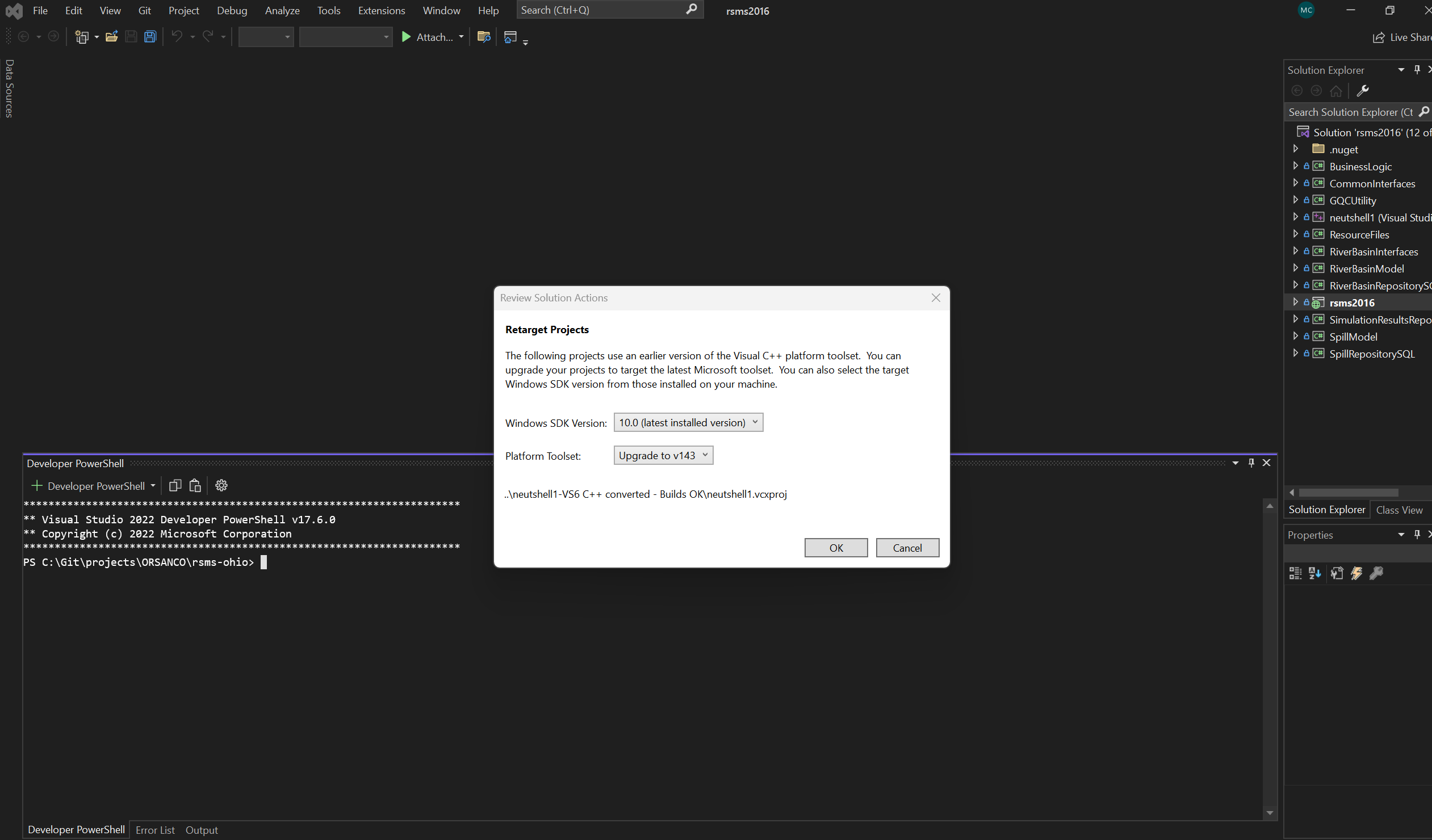This screenshot has height=840, width=1432.
Task: Click Solution Explorer back arrow icon
Action: [x=1297, y=91]
